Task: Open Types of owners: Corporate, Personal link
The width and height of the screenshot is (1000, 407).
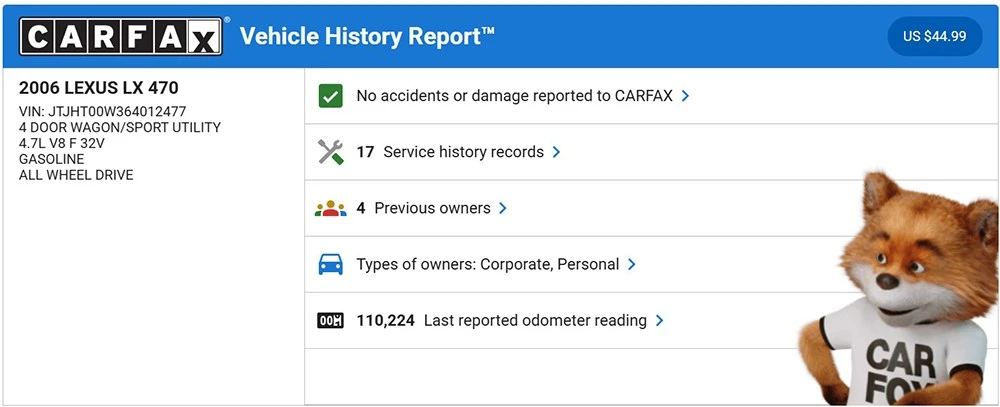Action: (488, 264)
